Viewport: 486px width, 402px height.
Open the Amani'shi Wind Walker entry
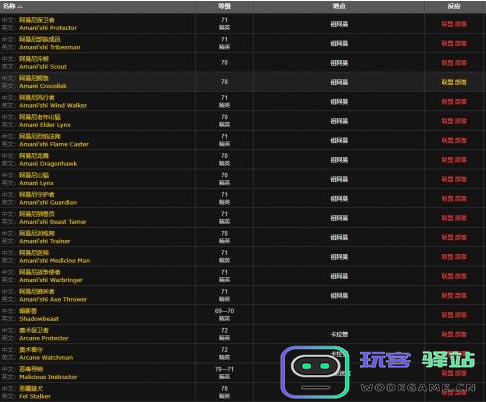pyautogui.click(x=53, y=105)
